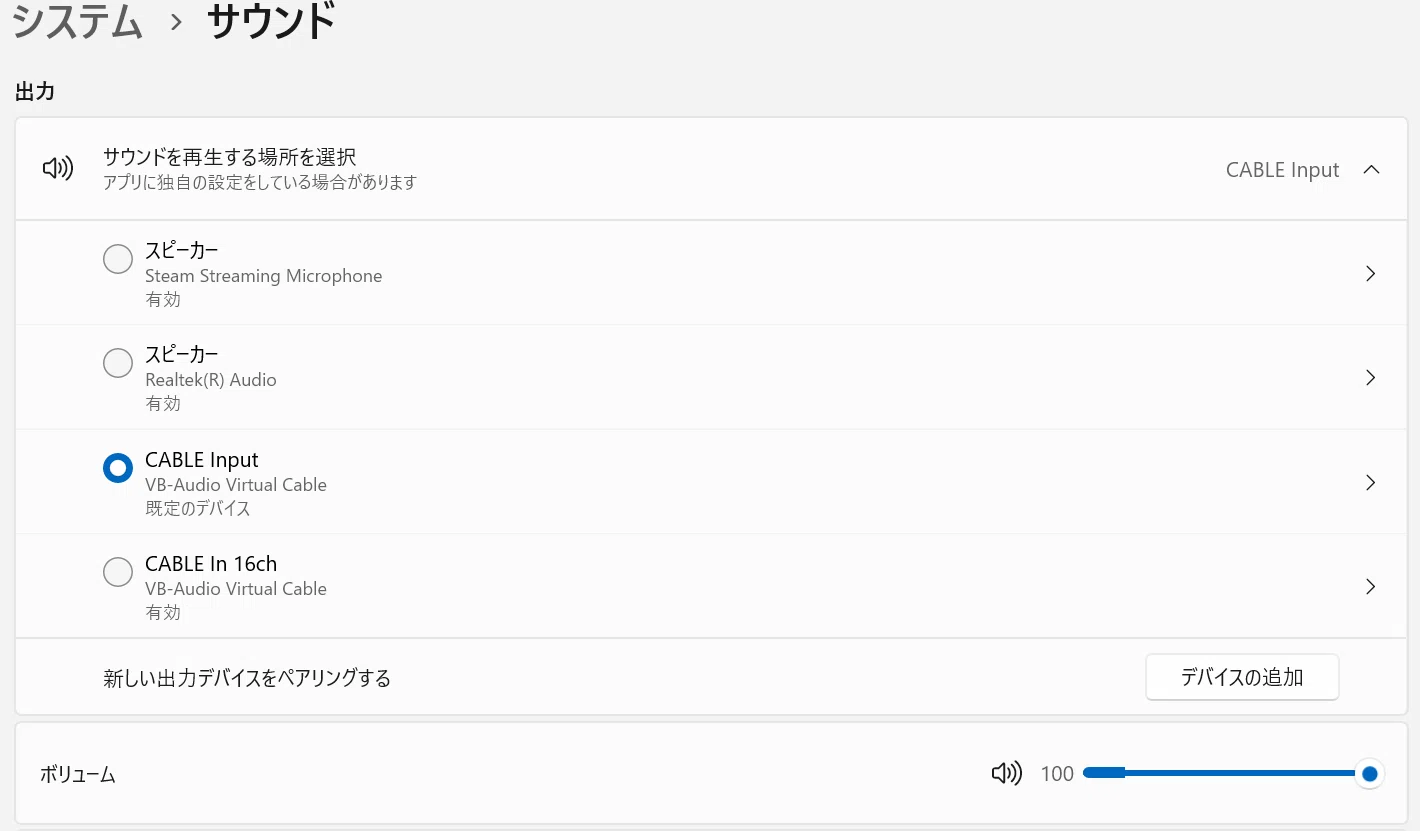Screen dimensions: 1420x831
Task: Click Steam Streaming Microphone text
Action: (x=264, y=276)
